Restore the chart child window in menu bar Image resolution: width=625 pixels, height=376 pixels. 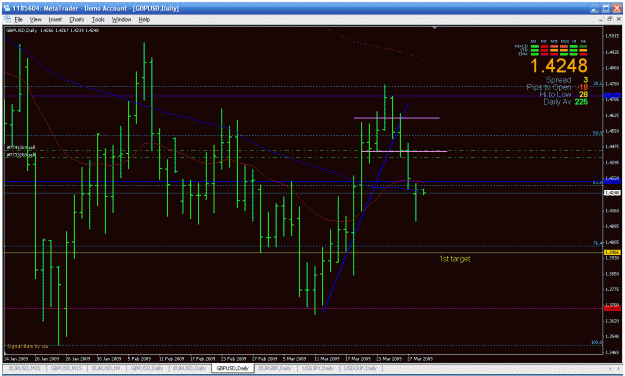(610, 19)
